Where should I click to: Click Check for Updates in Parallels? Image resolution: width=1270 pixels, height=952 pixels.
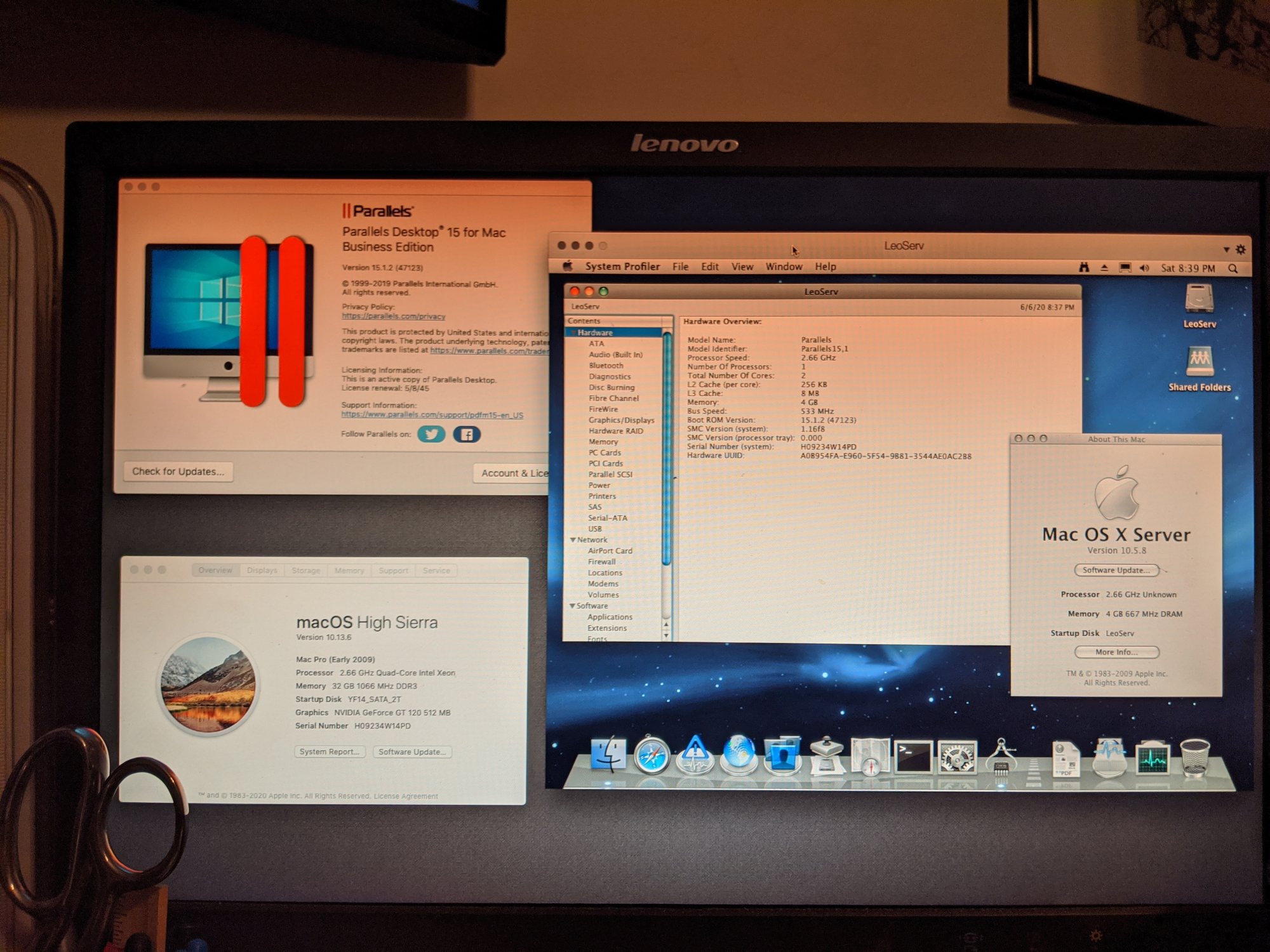(x=178, y=472)
